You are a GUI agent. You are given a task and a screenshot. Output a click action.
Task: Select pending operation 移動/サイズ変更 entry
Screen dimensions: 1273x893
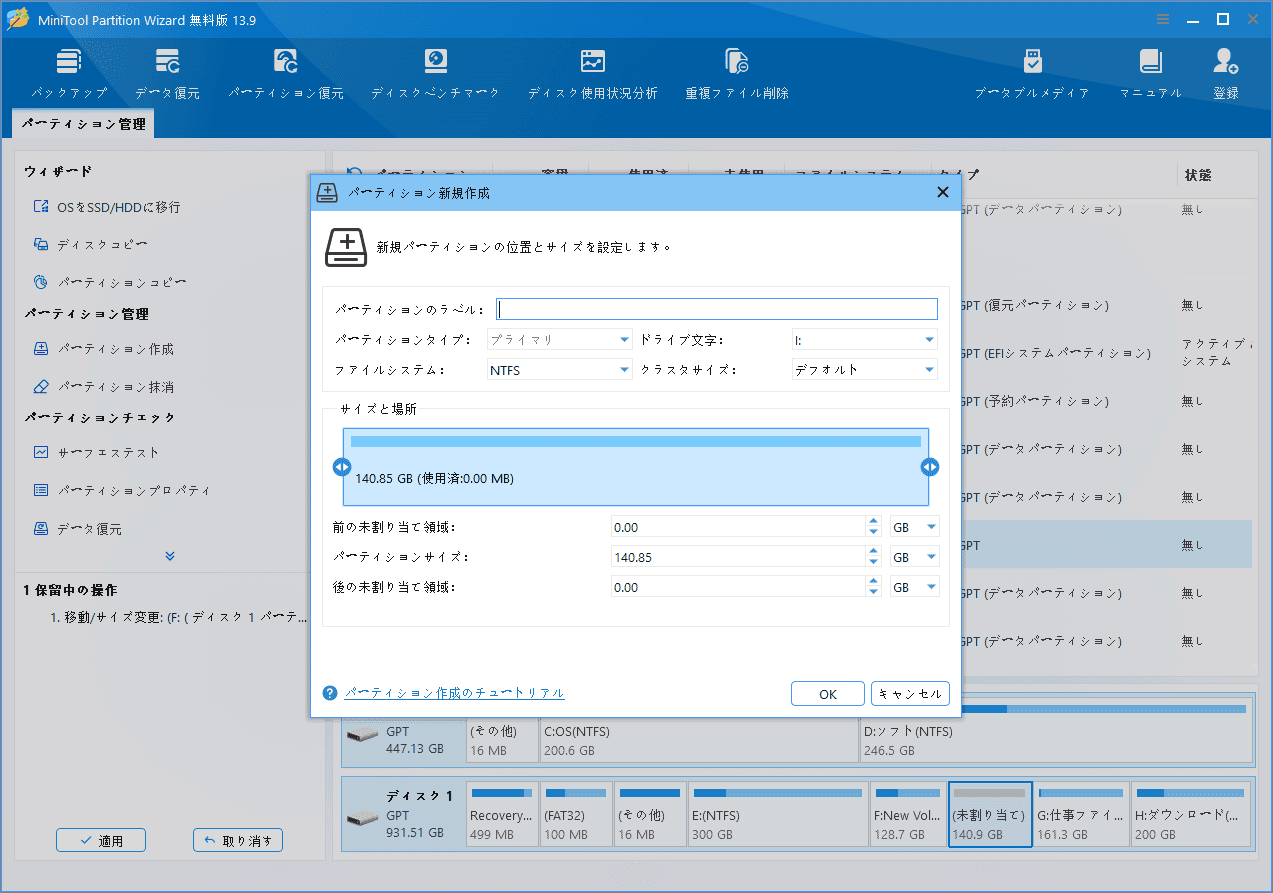coord(179,618)
